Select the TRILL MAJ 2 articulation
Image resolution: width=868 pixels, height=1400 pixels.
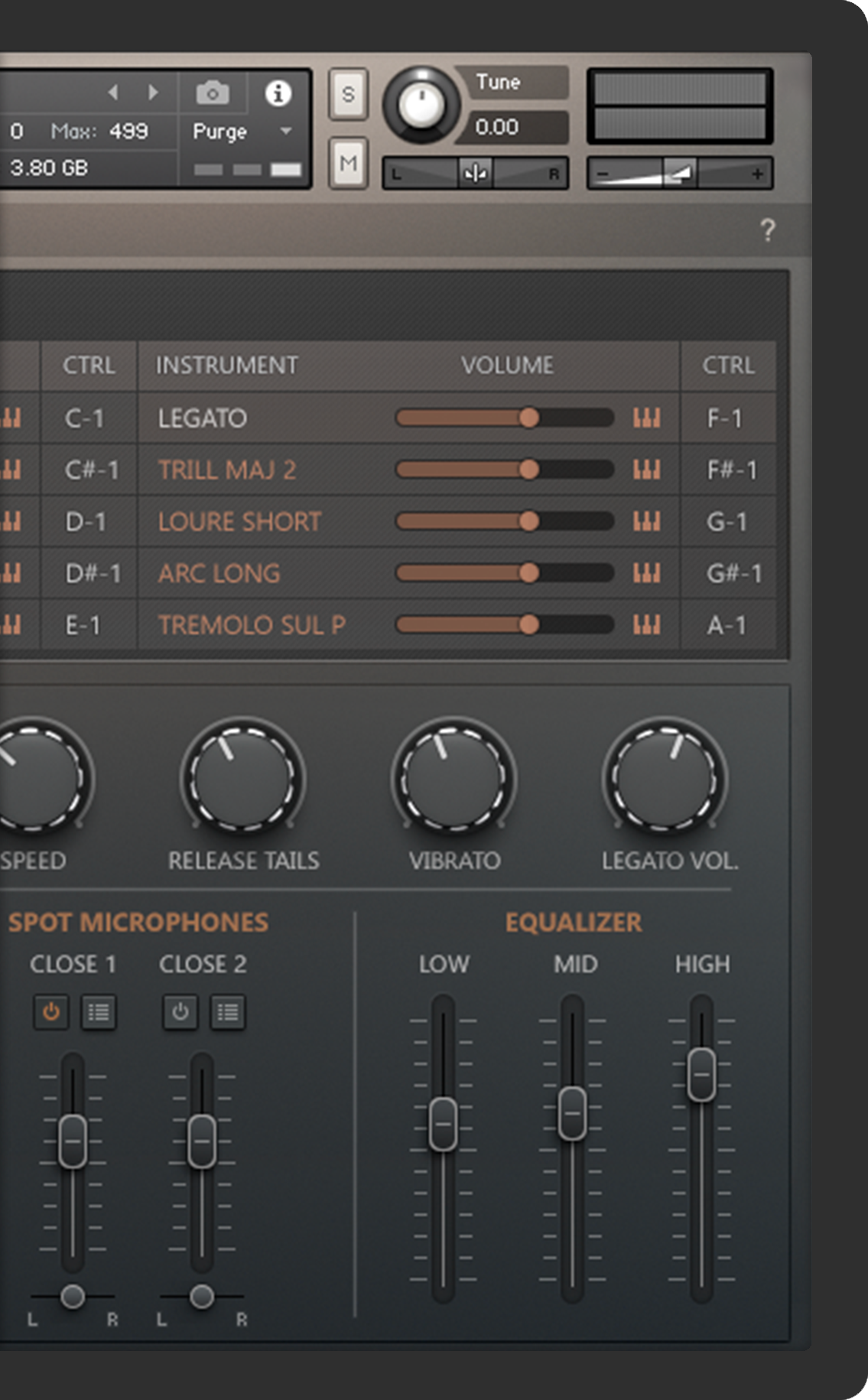click(227, 470)
